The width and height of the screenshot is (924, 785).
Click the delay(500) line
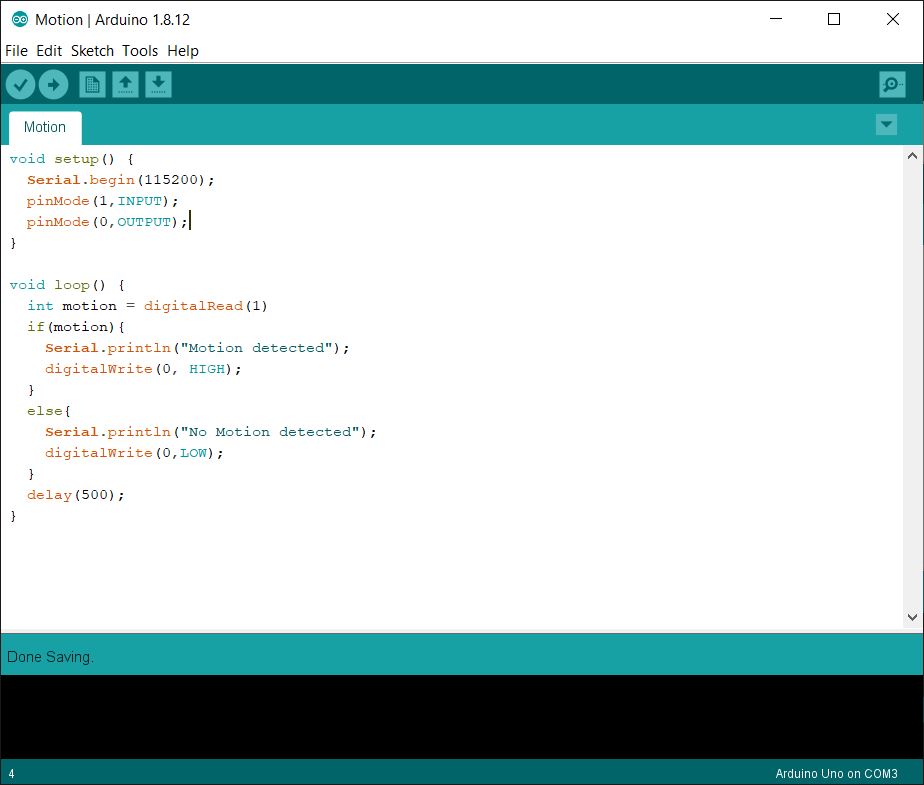click(75, 495)
